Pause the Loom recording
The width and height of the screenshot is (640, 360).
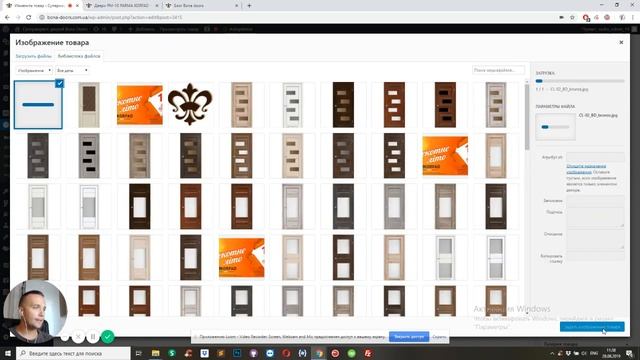pos(93,337)
